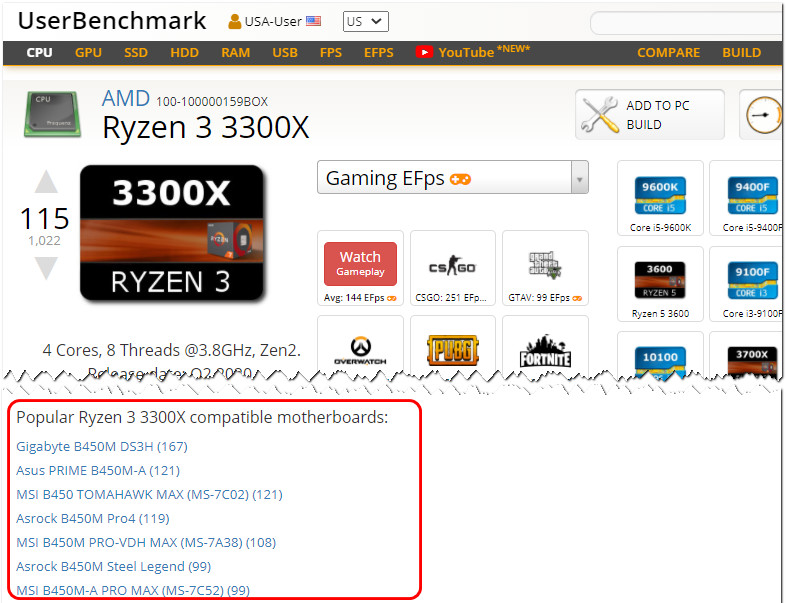Expand the Gaming EFps dropdown arrow

pos(579,177)
